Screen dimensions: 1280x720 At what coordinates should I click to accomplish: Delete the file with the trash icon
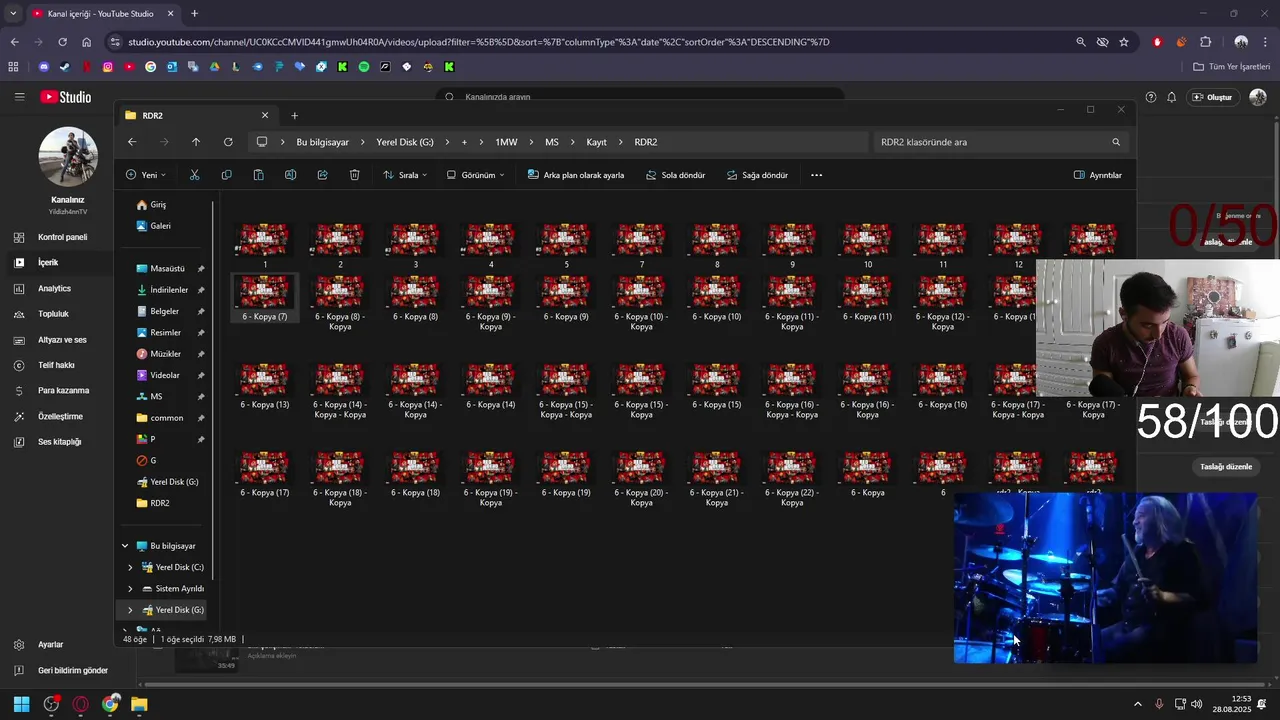[x=354, y=175]
